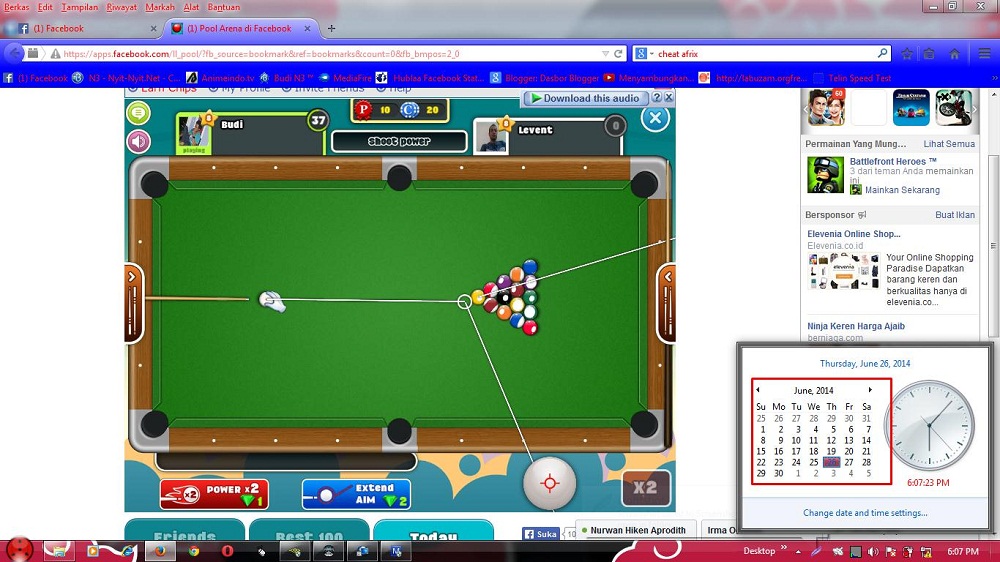Close the pool match with the round X
Viewport: 1000px width, 562px height.
(655, 118)
